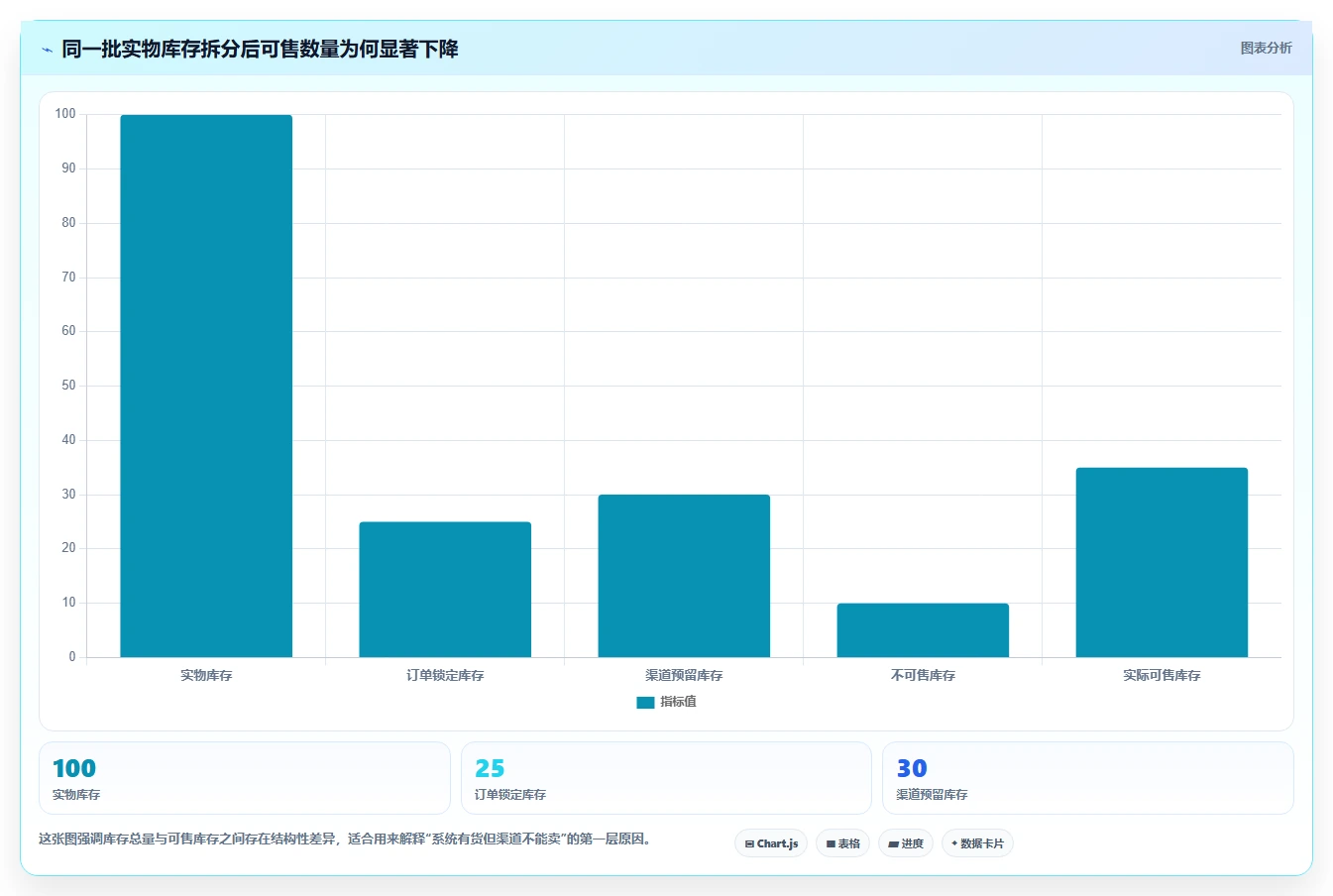Click the y-axis value 50
1333x896 pixels.
pyautogui.click(x=68, y=386)
